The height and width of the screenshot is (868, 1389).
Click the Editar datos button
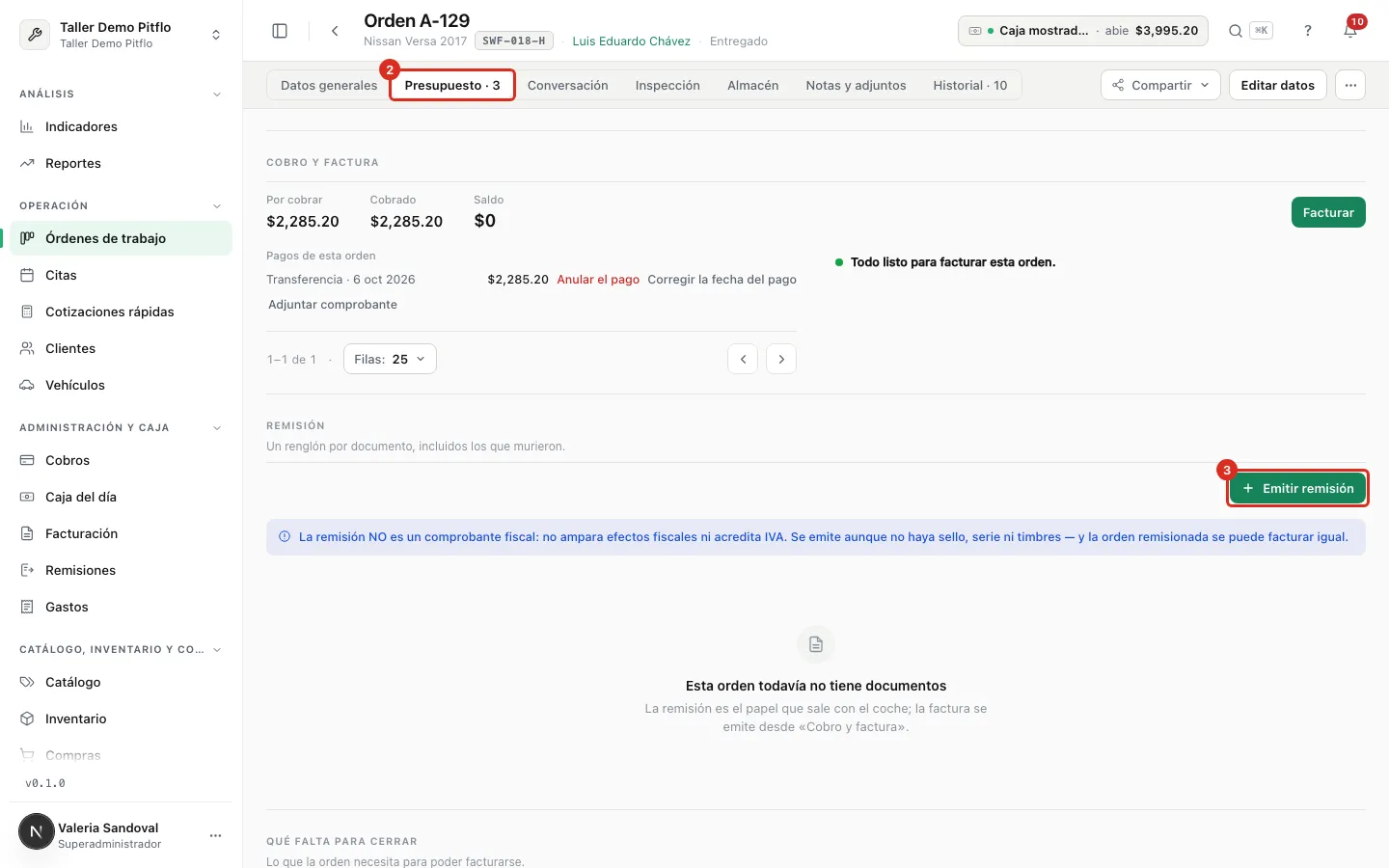click(1278, 85)
